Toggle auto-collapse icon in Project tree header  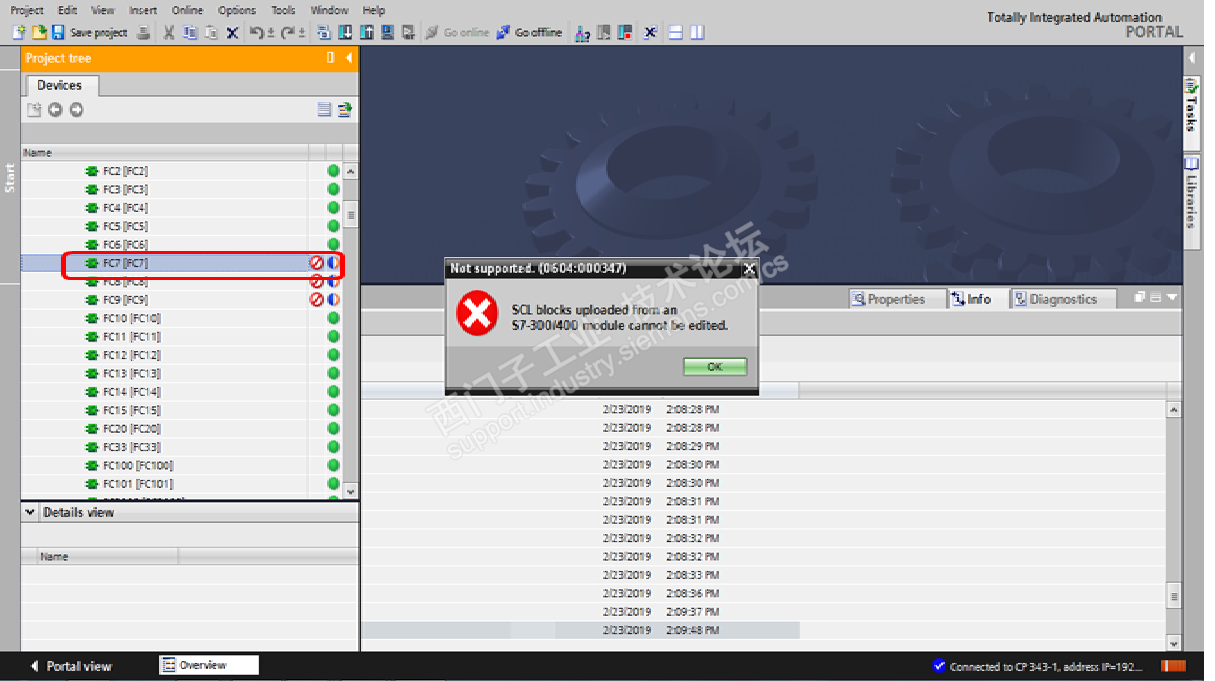click(x=331, y=58)
